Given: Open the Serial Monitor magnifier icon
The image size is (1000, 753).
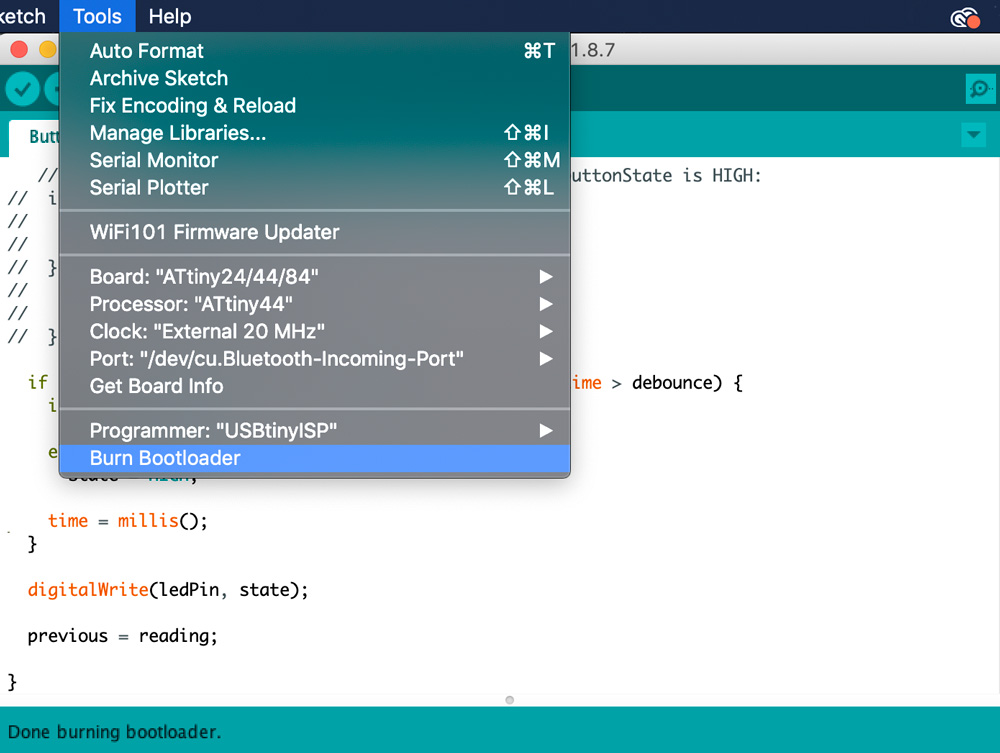Looking at the screenshot, I should 980,89.
